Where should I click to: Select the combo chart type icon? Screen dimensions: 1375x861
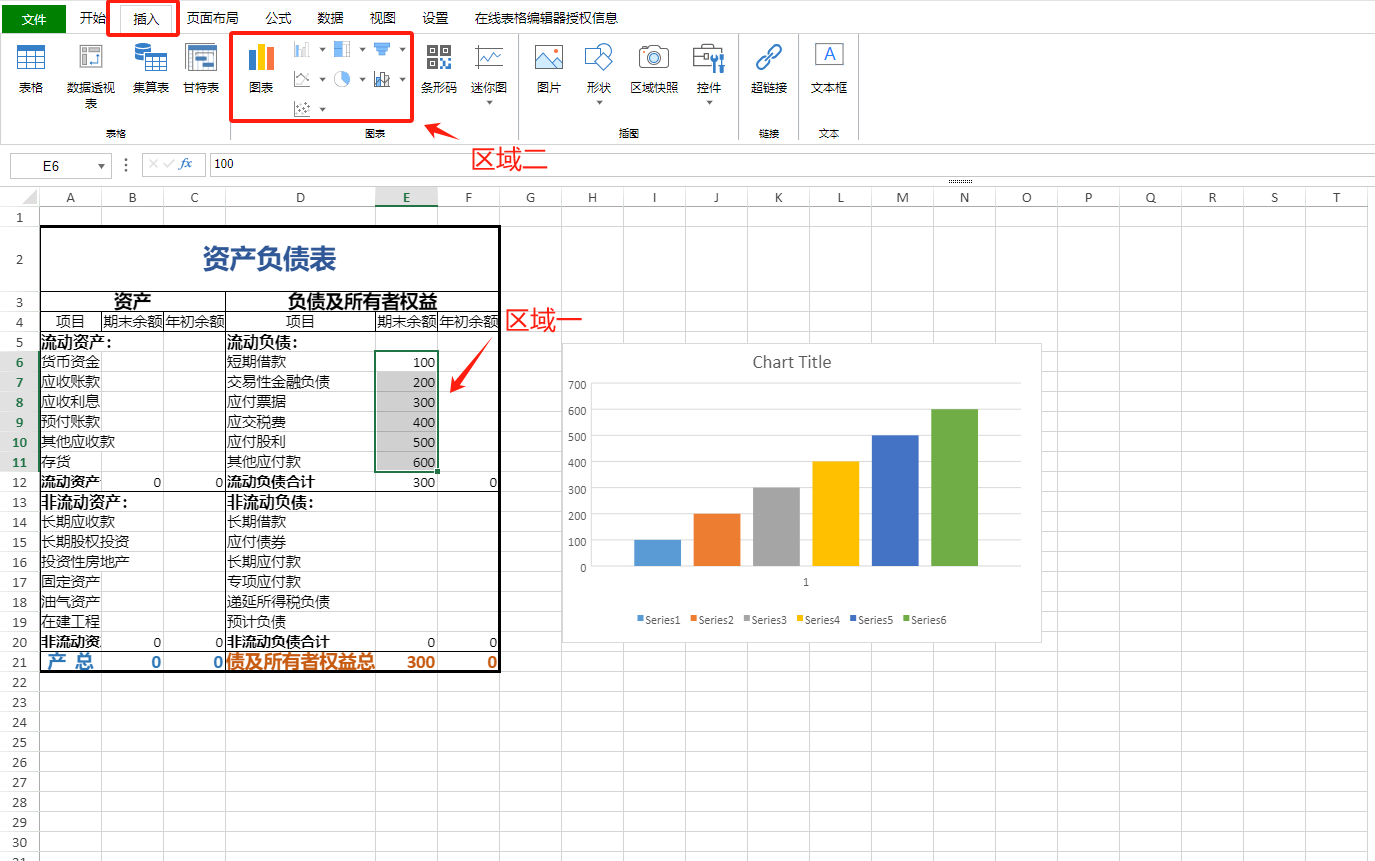[382, 79]
